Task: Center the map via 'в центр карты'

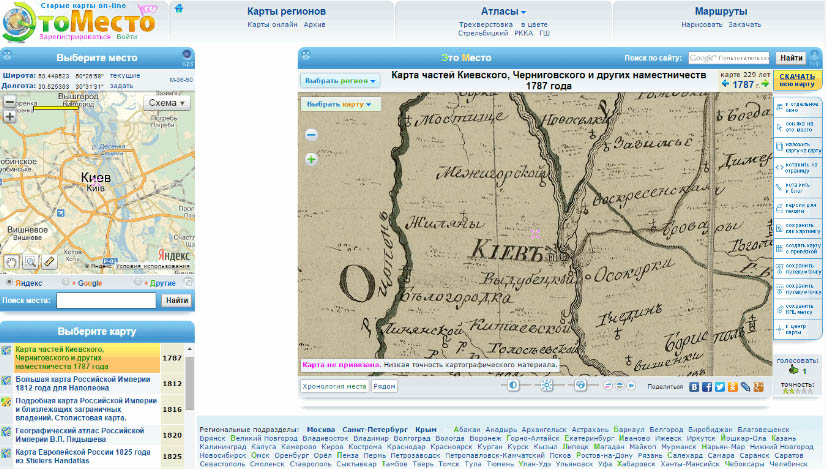Action: (x=798, y=329)
